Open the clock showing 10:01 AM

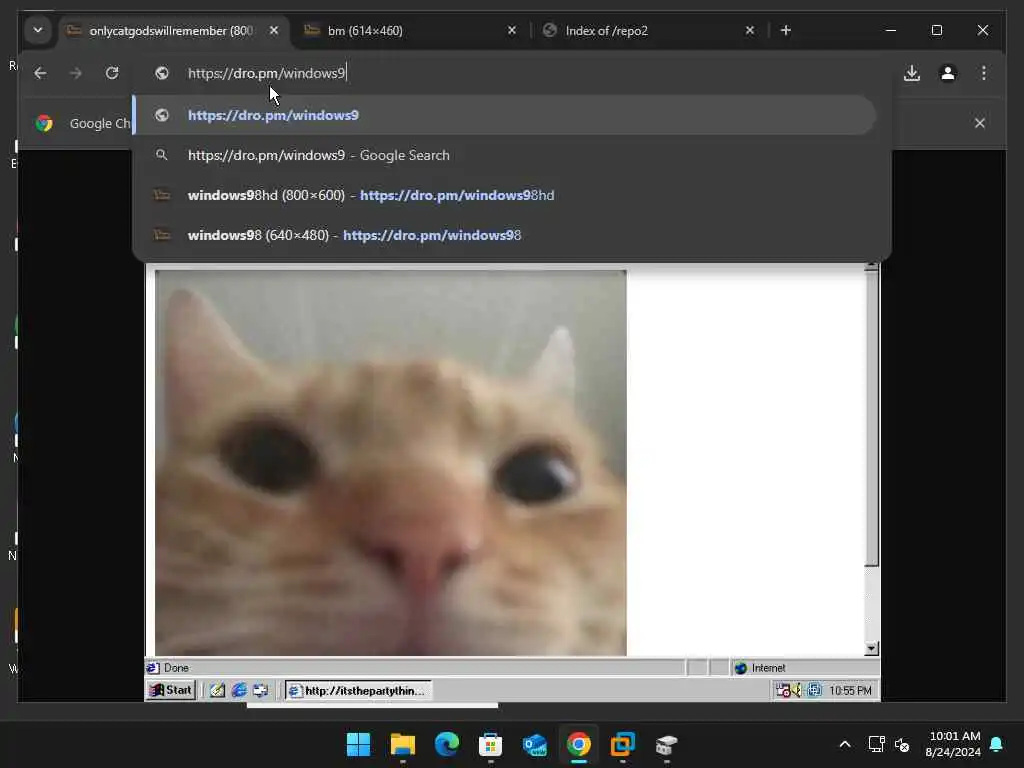(x=953, y=744)
